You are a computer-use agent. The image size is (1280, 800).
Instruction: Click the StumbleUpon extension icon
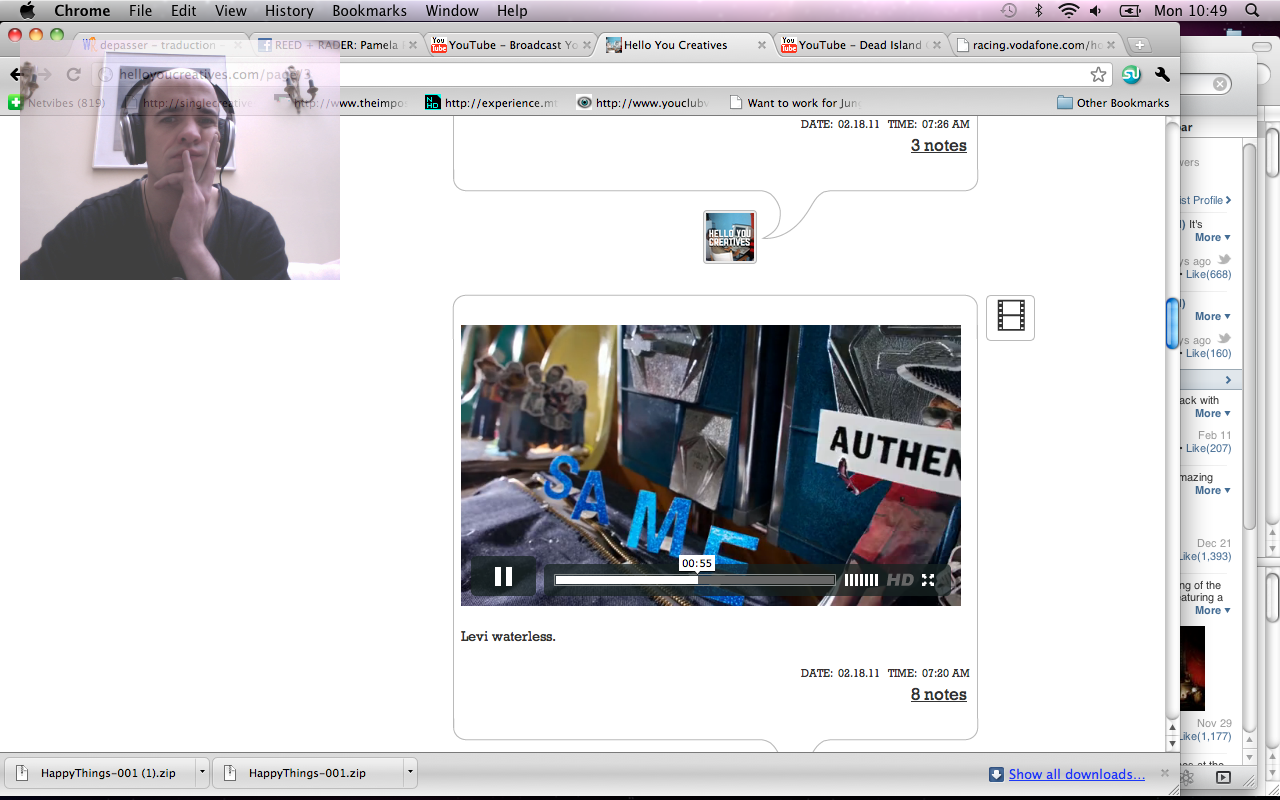1131,75
